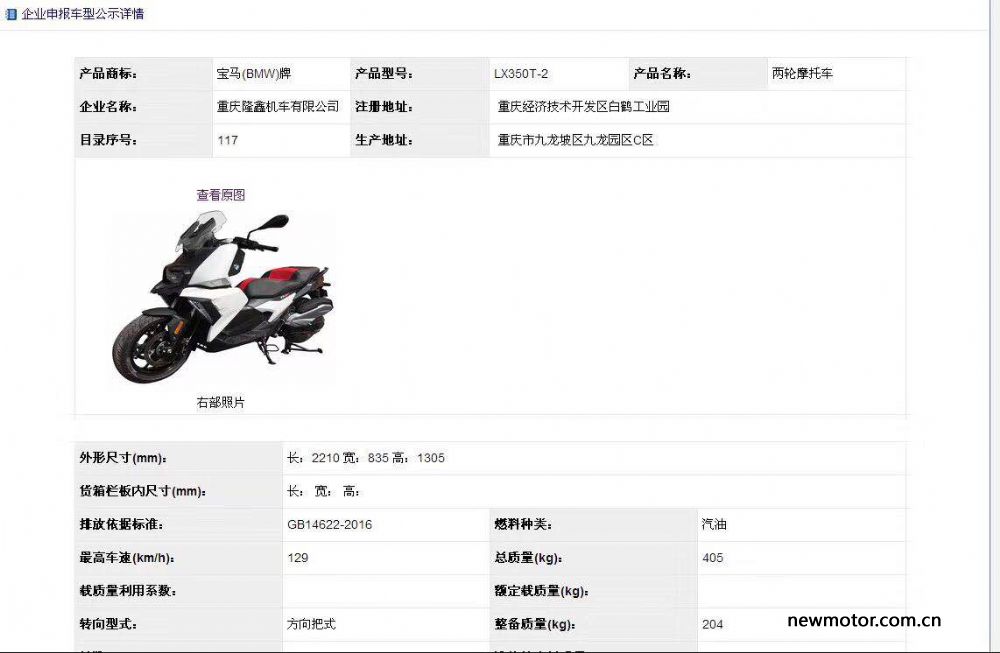This screenshot has height=653, width=1000.
Task: Select the dimensions value 长：2210 宽：835 高：1305
Action: pos(366,458)
